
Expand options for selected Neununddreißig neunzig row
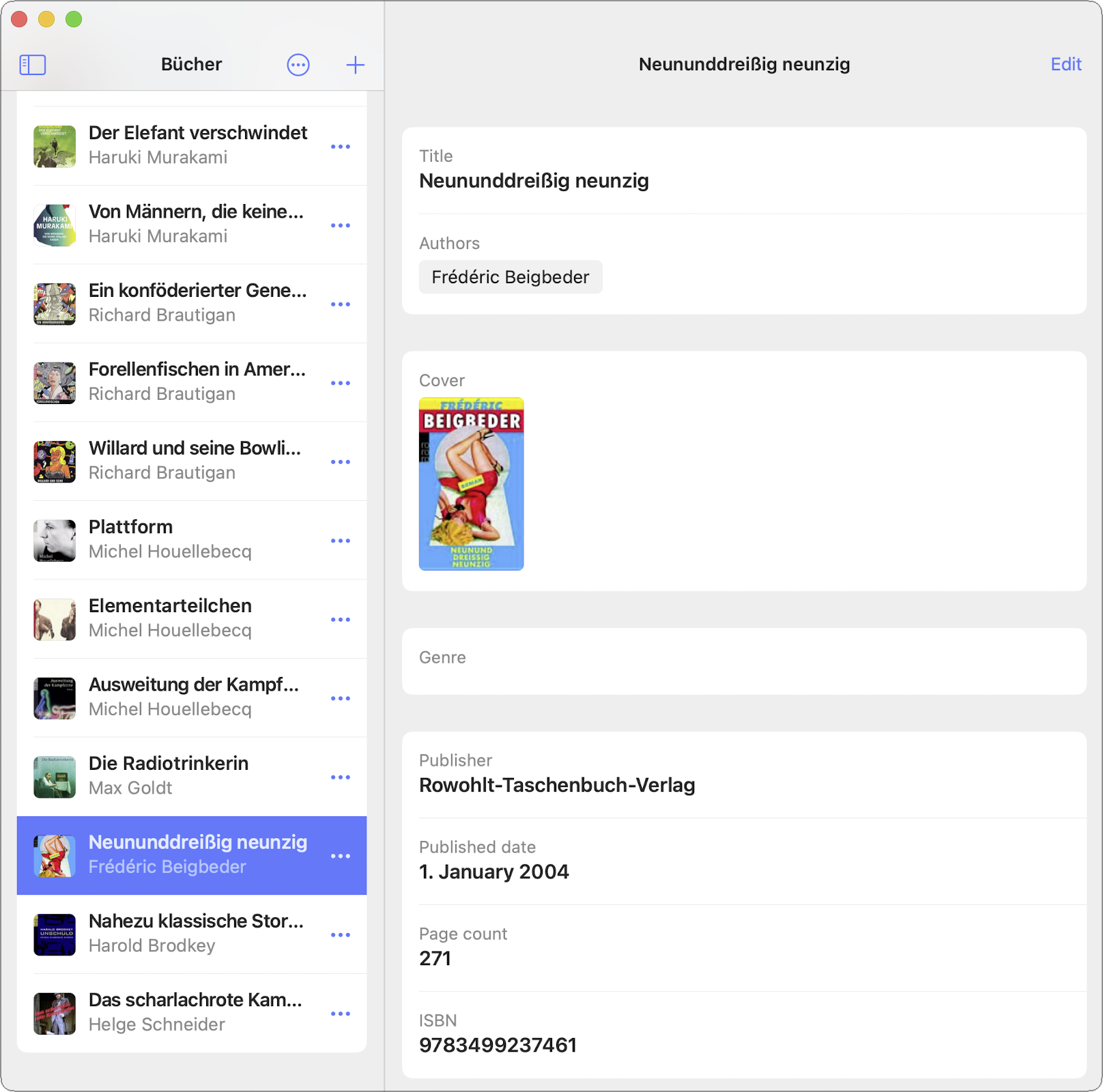pos(340,856)
